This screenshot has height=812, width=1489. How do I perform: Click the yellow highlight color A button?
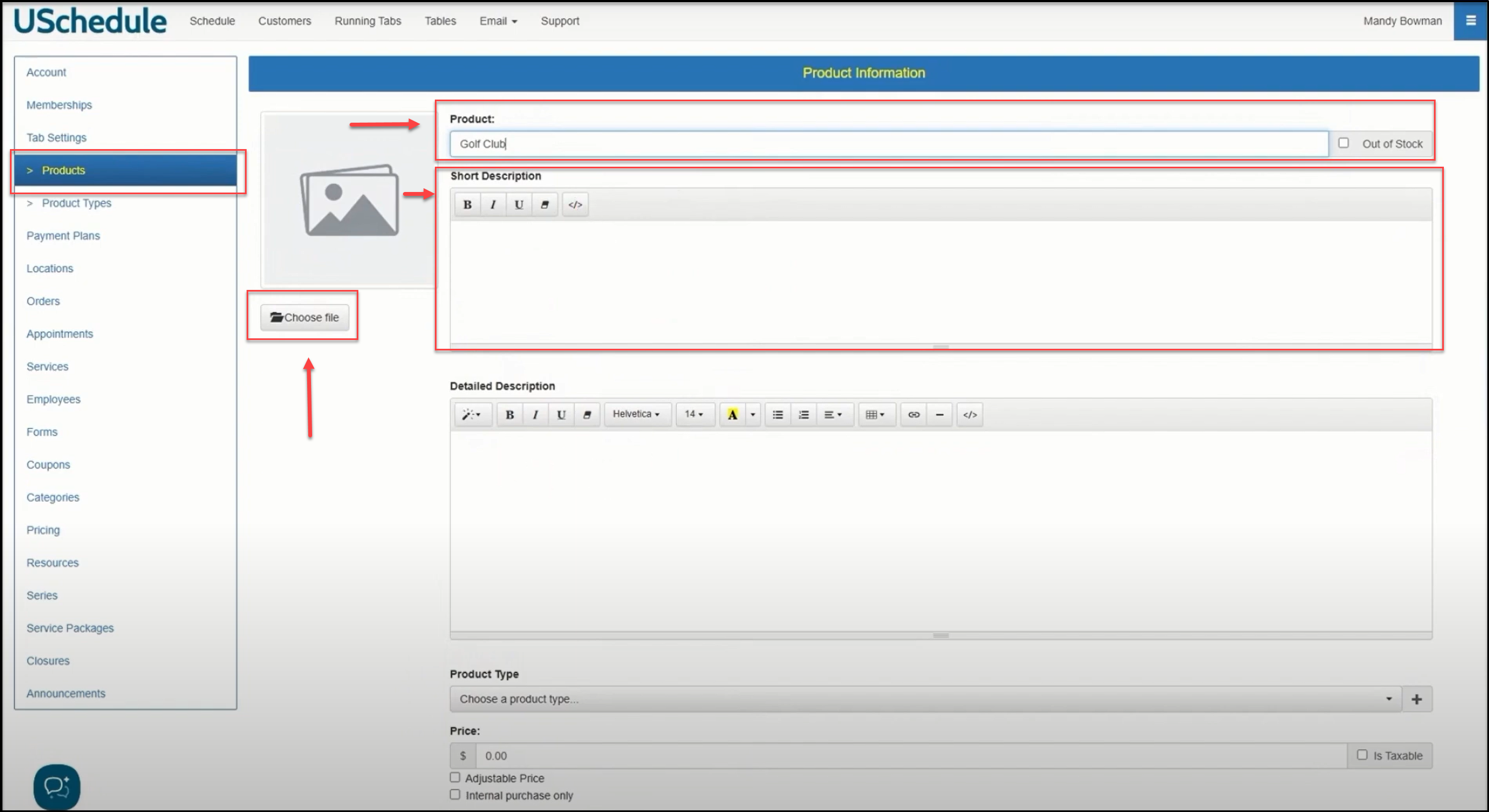pyautogui.click(x=732, y=415)
